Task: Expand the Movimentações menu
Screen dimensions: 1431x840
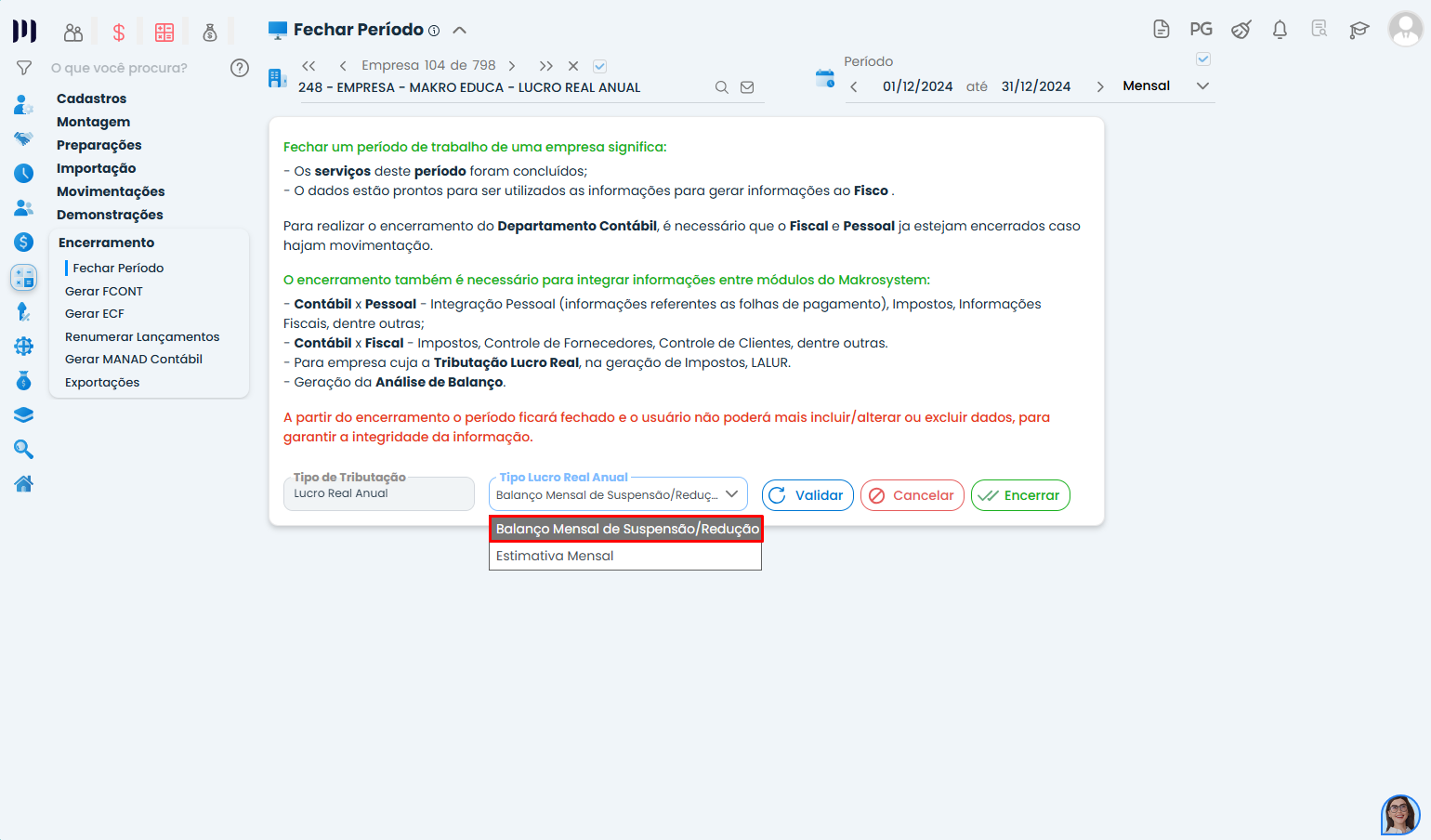Action: coord(111,191)
